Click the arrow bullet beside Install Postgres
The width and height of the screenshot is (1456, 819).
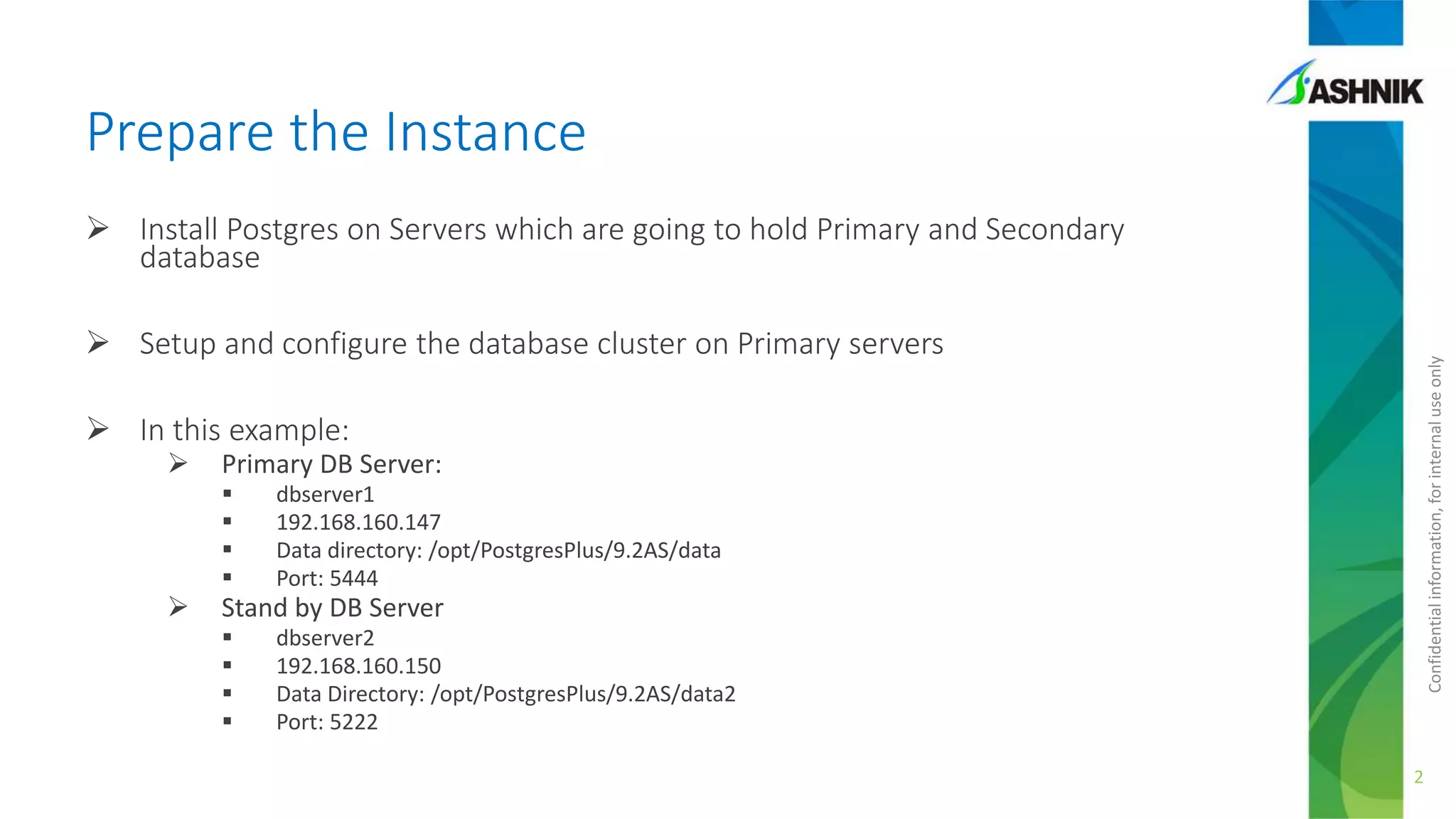tap(98, 228)
